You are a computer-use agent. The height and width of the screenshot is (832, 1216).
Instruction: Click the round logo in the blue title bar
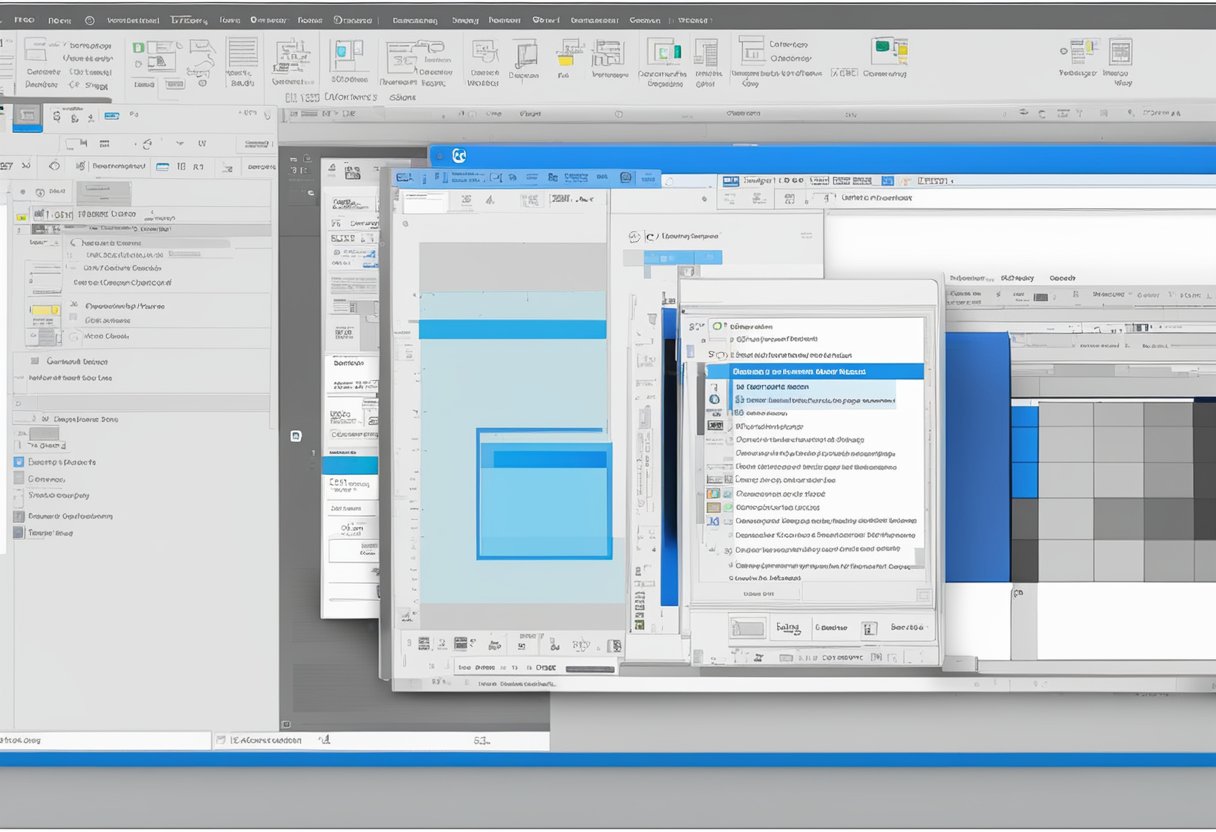[x=459, y=156]
